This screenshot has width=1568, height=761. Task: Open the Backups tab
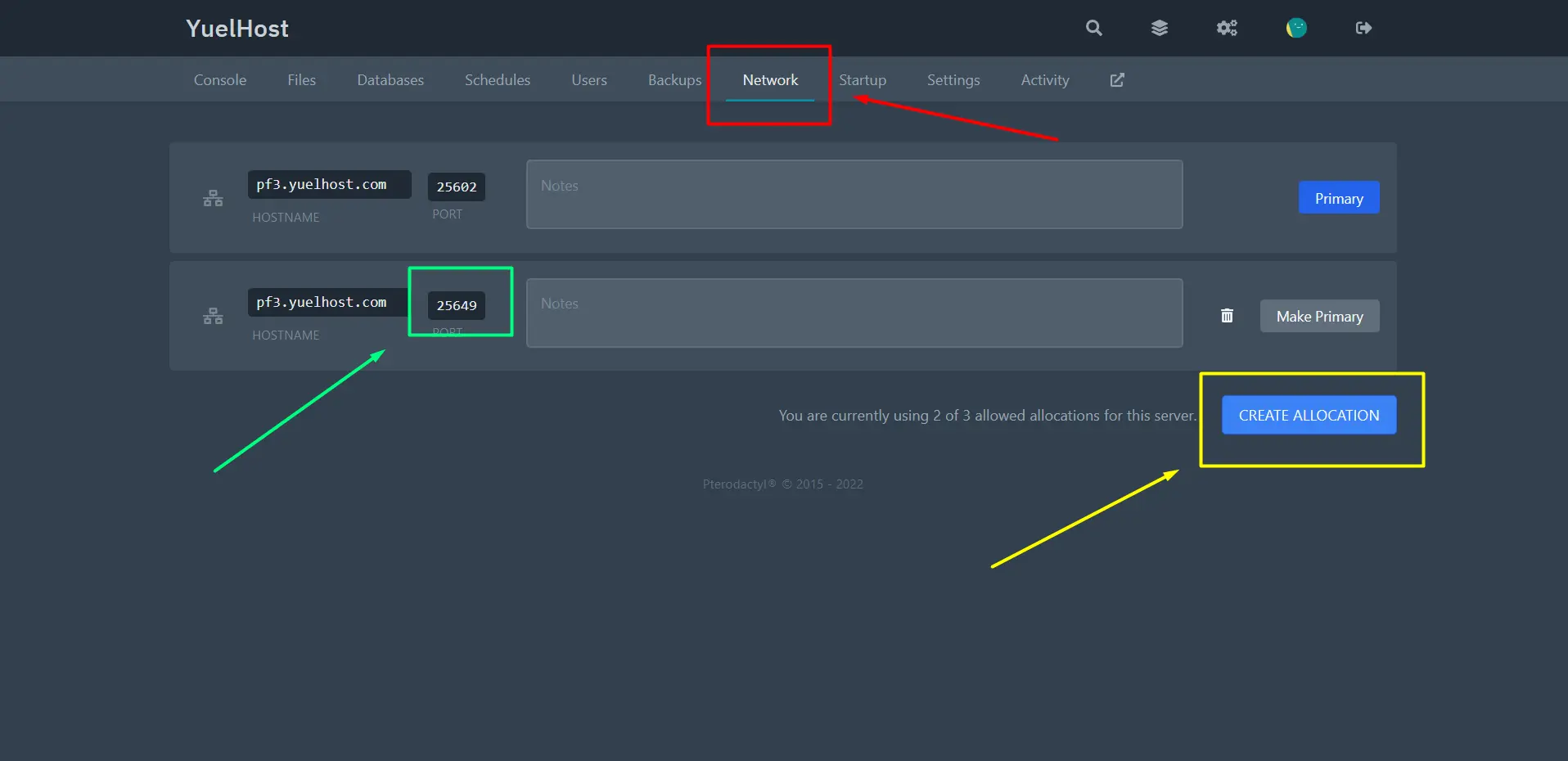[674, 80]
